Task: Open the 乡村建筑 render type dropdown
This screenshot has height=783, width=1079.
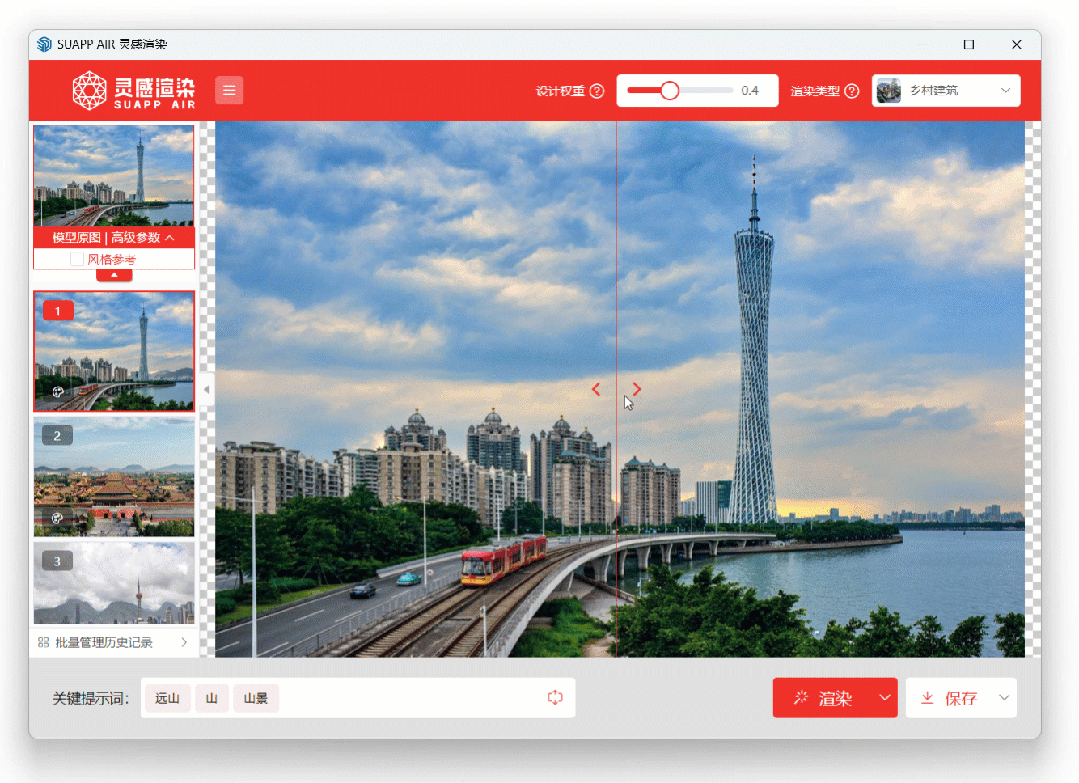Action: pos(946,91)
